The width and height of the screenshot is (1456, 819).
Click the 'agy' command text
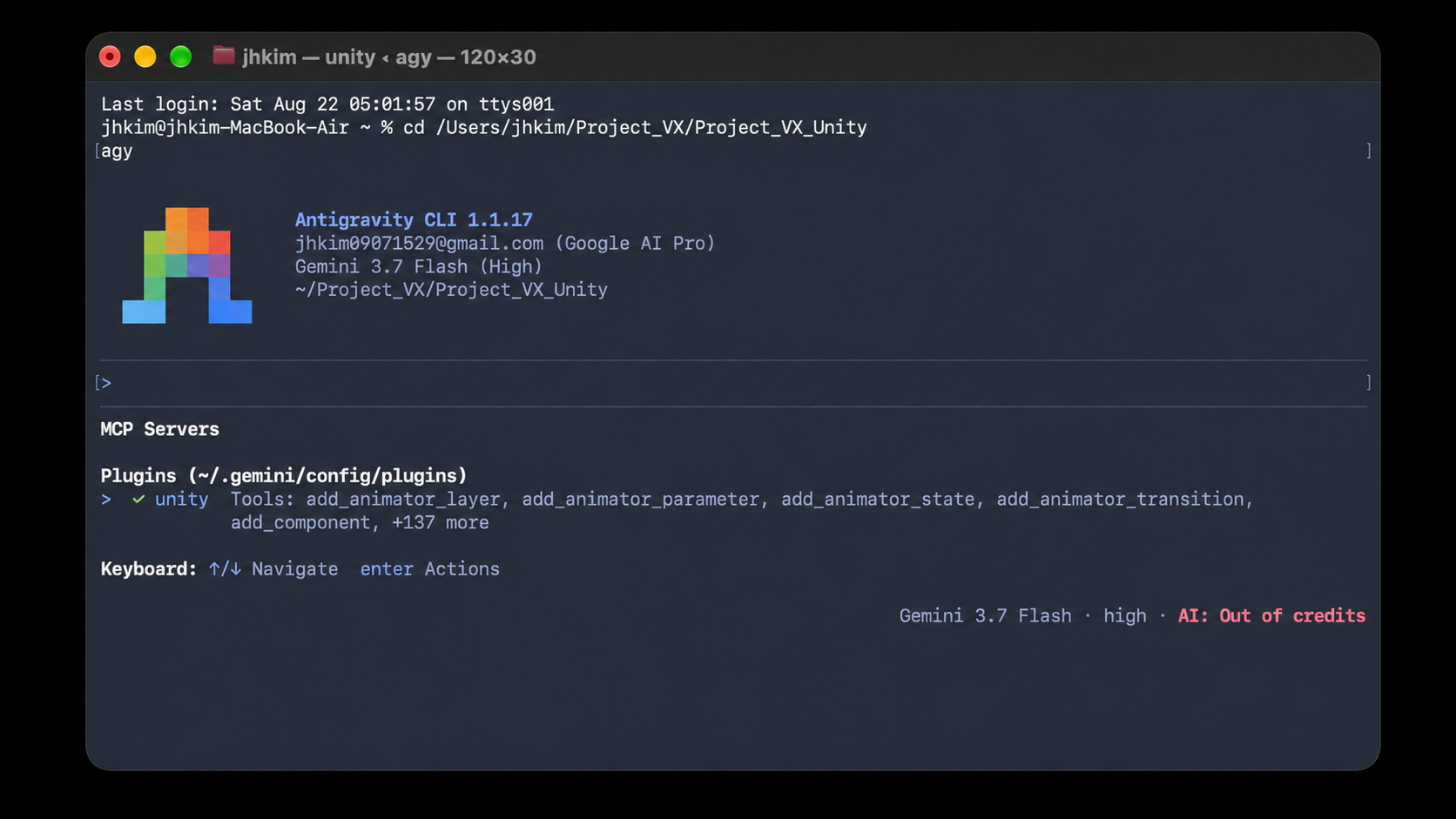[117, 151]
